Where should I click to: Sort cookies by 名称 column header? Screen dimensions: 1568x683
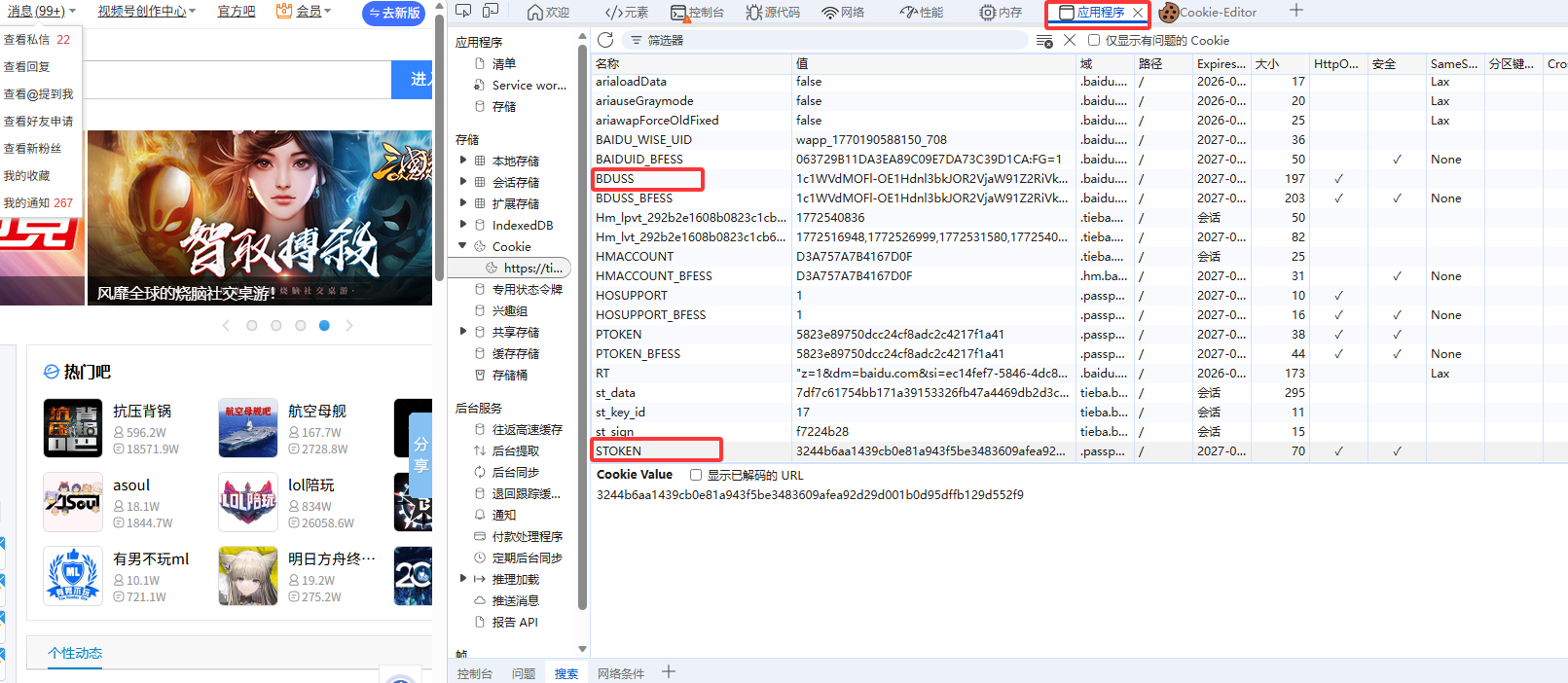click(691, 64)
